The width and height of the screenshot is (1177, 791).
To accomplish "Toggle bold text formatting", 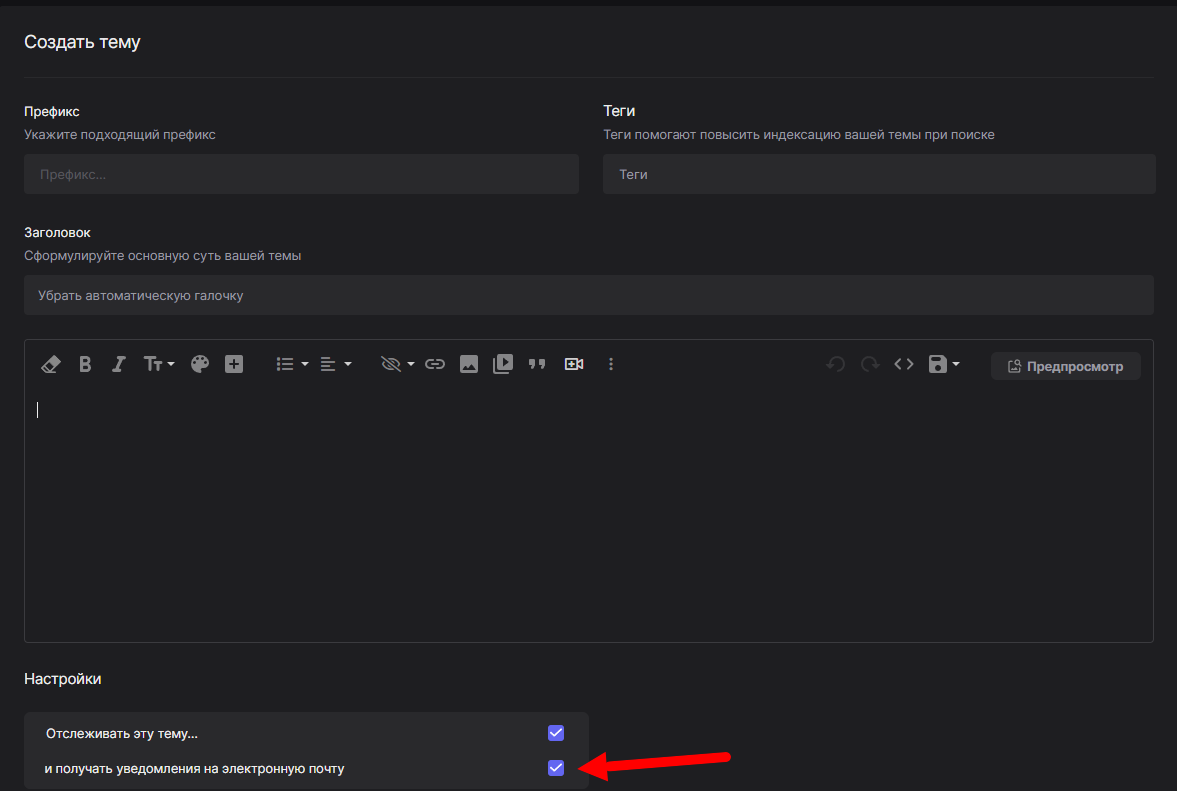I will tap(85, 365).
